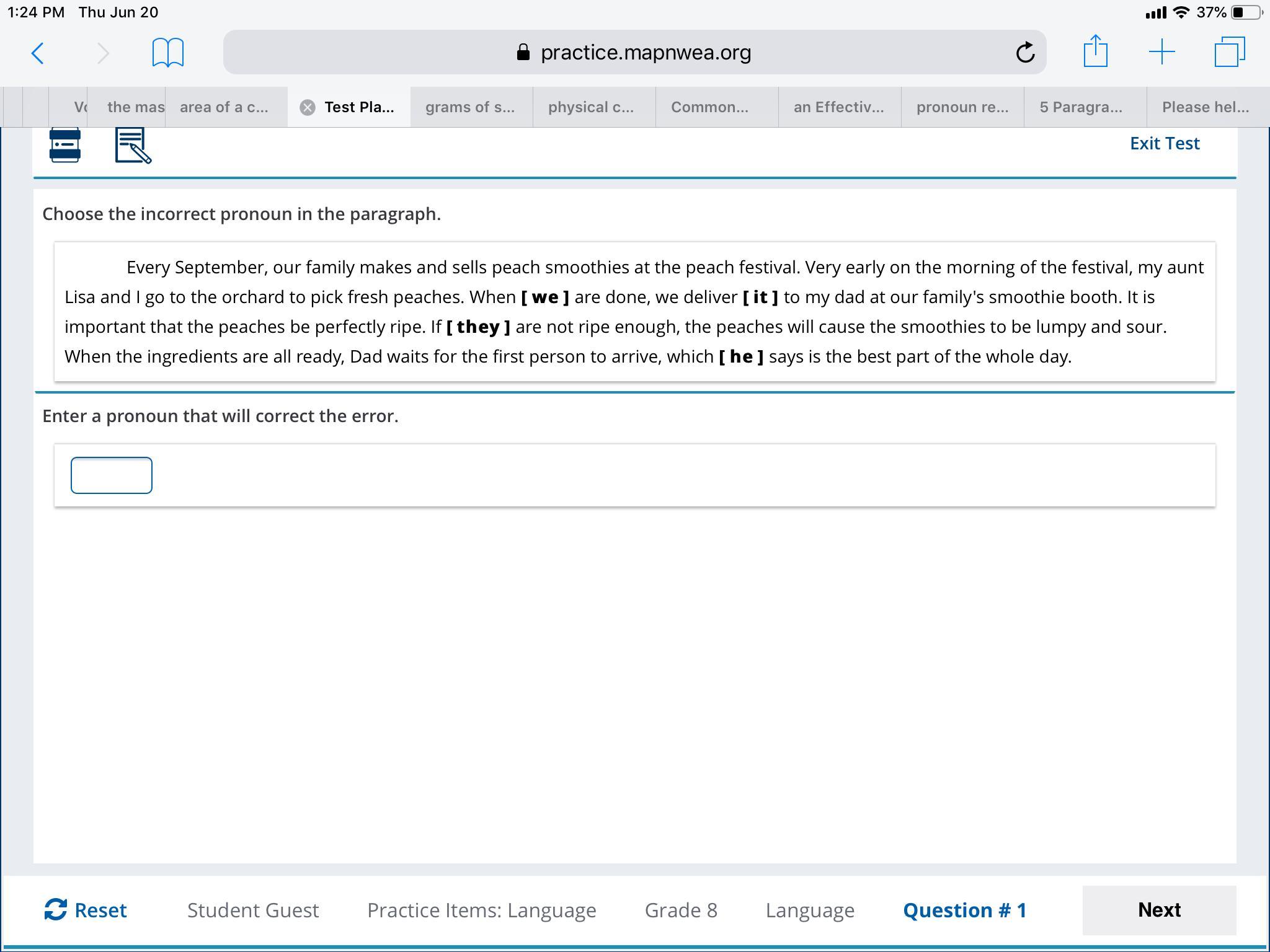This screenshot has height=952, width=1270.
Task: Open the 5 Paragra... tab
Action: (1081, 107)
